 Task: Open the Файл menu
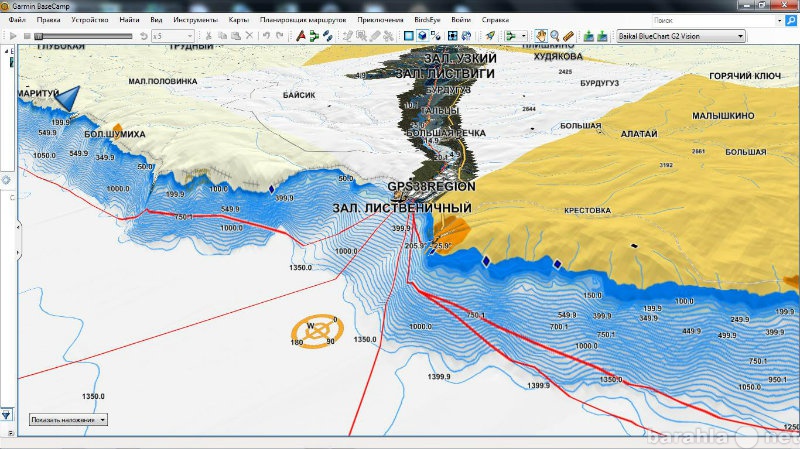click(17, 20)
